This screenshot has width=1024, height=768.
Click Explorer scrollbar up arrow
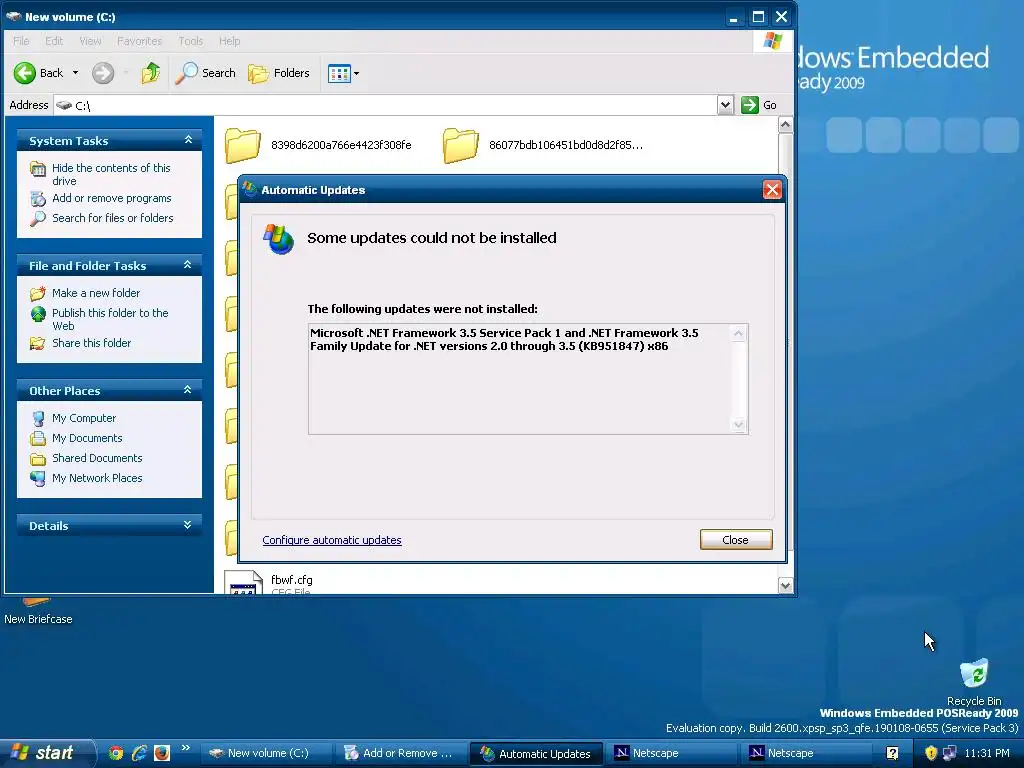pos(786,125)
